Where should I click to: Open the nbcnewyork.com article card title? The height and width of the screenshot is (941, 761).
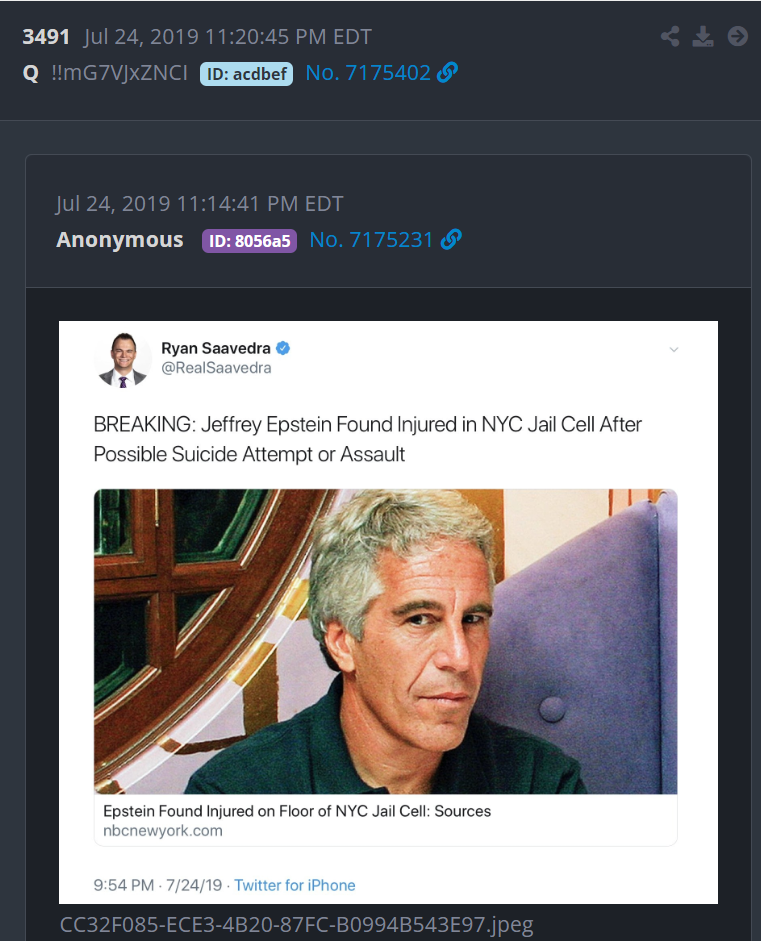point(297,811)
